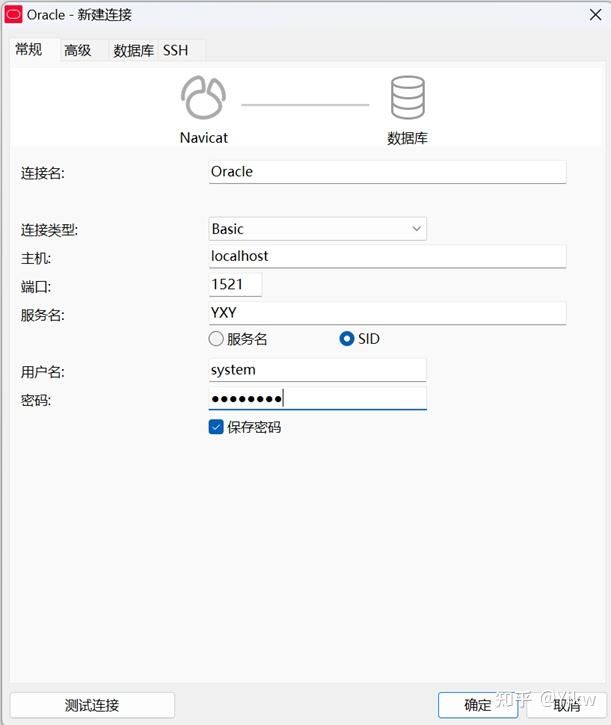Open the 数据库 tab
Image resolution: width=611 pixels, height=725 pixels.
coord(133,50)
